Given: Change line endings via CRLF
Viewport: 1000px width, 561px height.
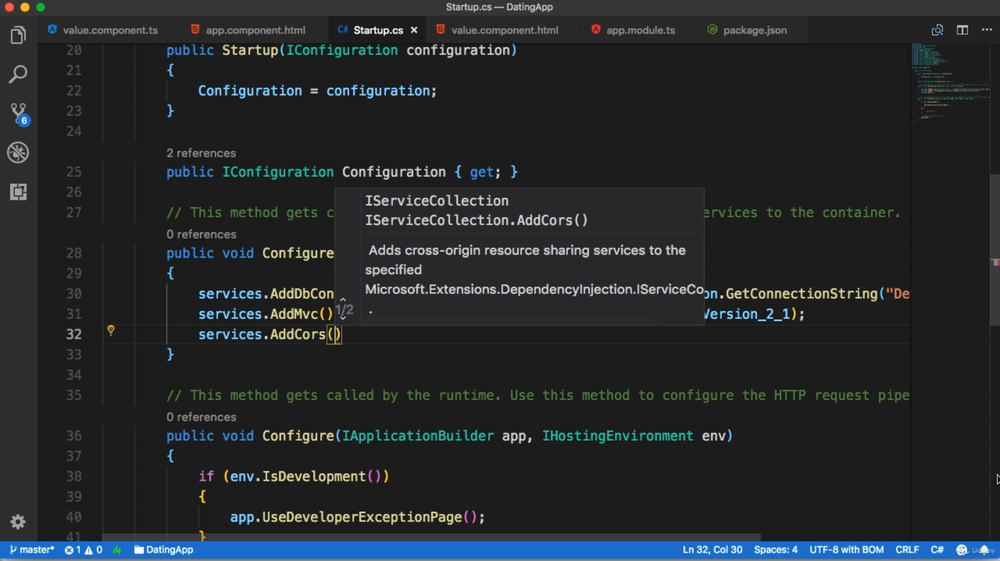Looking at the screenshot, I should (907, 550).
